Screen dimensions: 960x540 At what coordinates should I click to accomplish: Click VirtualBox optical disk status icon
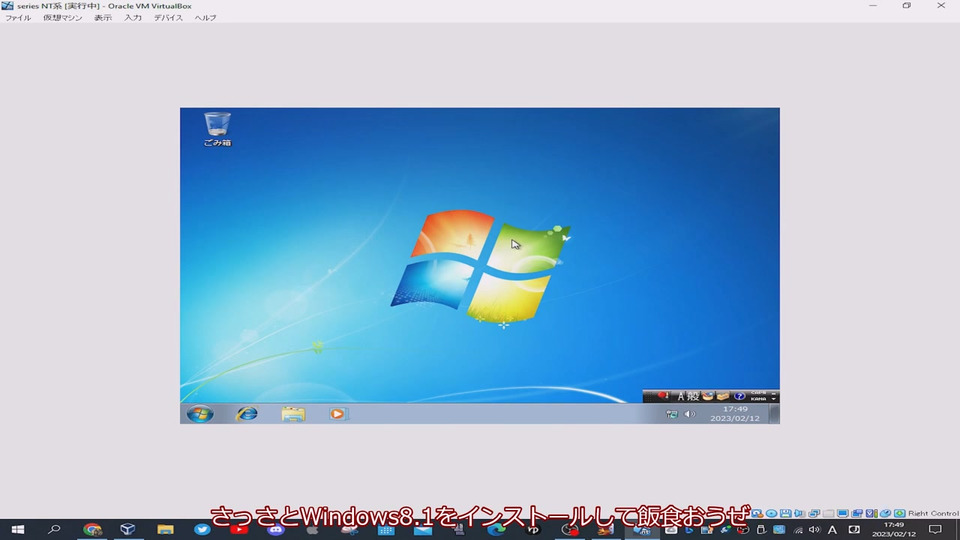click(771, 514)
